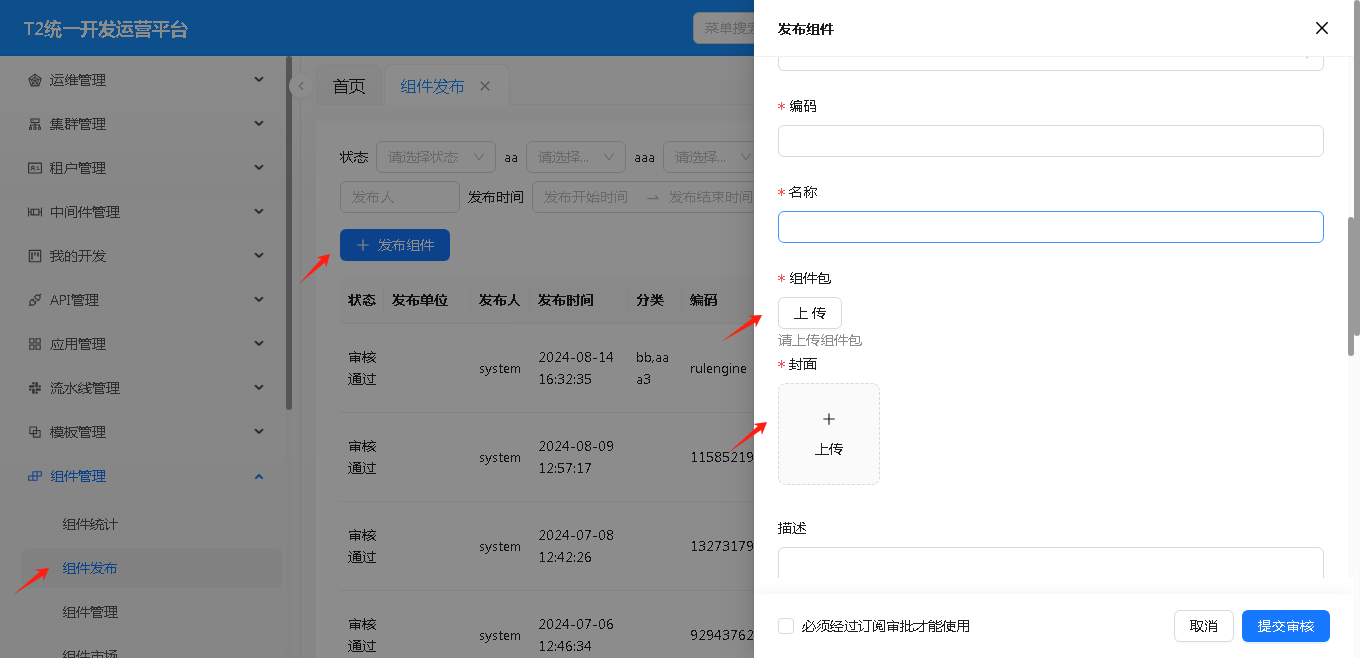Screen dimensions: 1360x658
Task: Click the 流水线管理 sidebar icon
Action: (x=35, y=388)
